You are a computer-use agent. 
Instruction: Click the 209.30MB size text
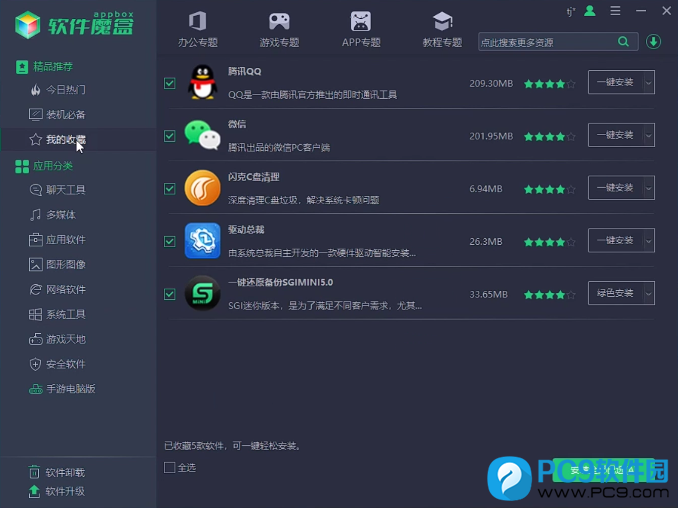pos(491,83)
